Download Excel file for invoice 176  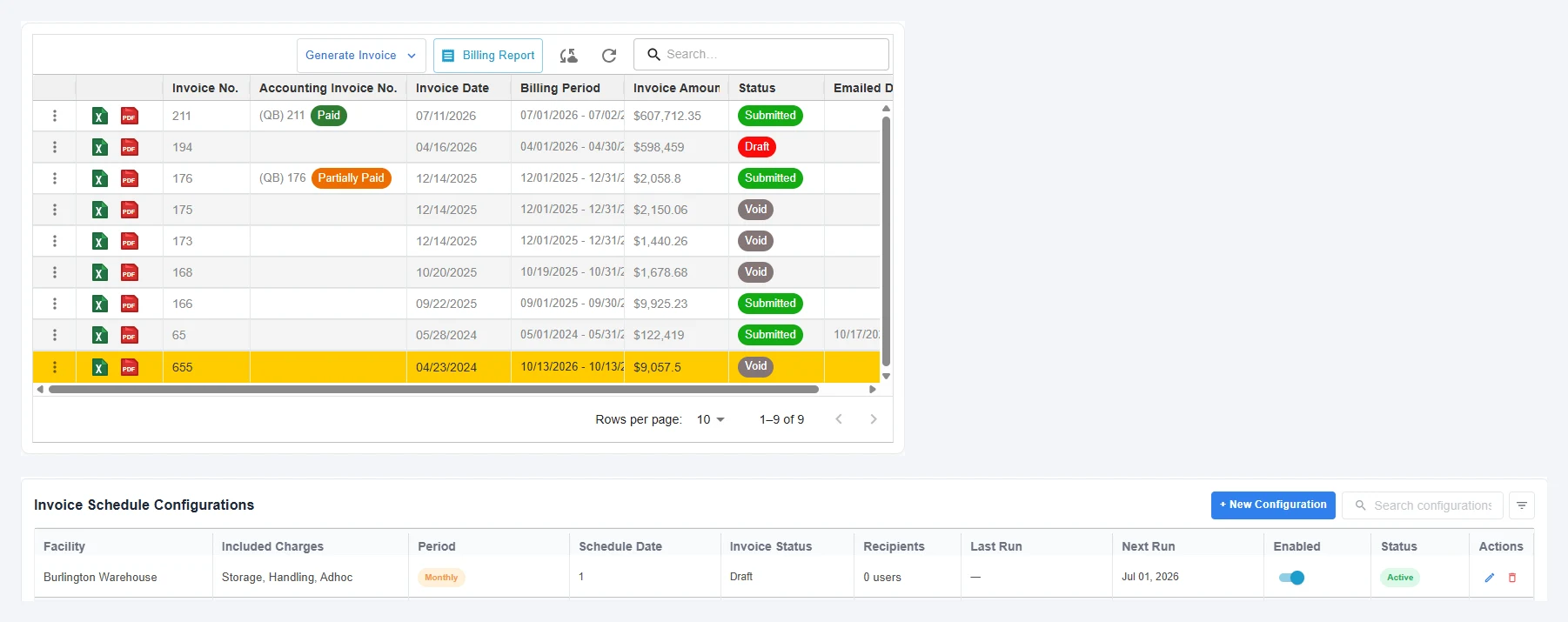(100, 178)
